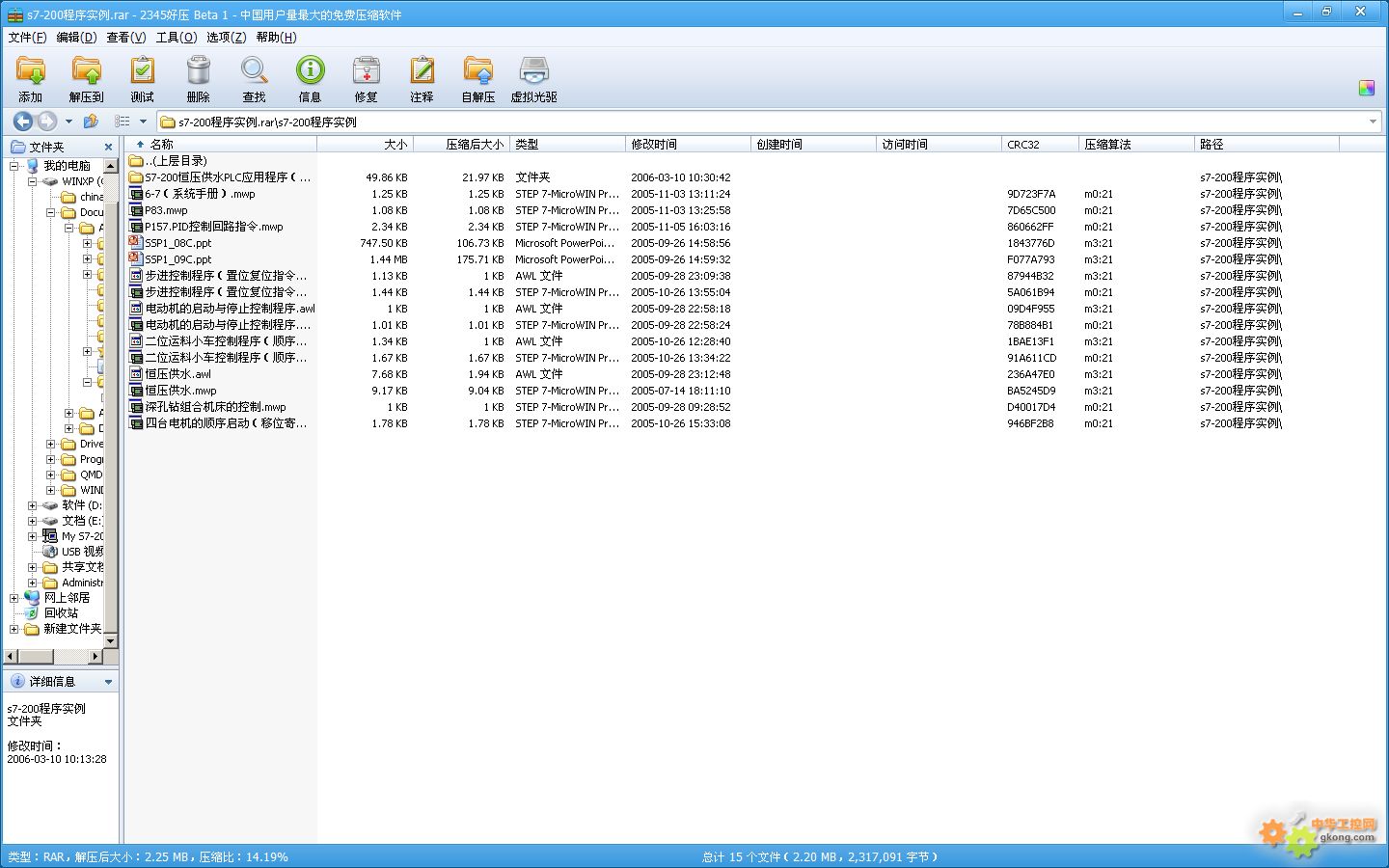Open the 查找 (Find) magnifier tool
This screenshot has width=1389, height=868.
[x=255, y=71]
